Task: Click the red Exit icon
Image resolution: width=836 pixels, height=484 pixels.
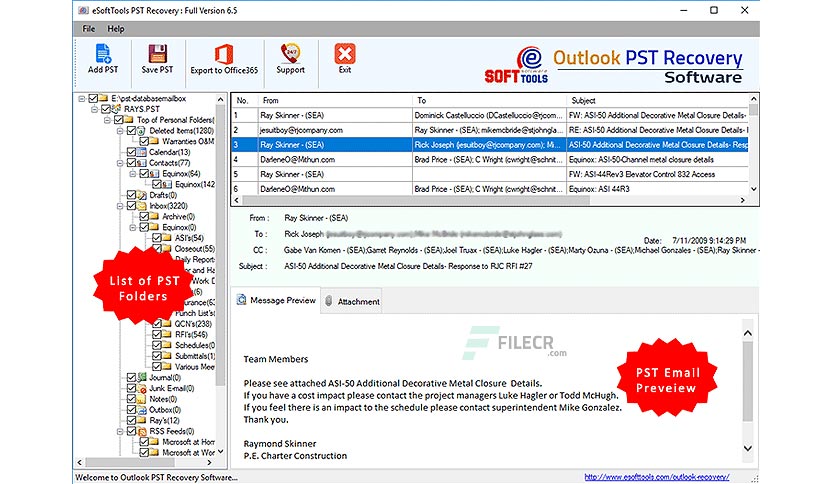Action: tap(345, 54)
